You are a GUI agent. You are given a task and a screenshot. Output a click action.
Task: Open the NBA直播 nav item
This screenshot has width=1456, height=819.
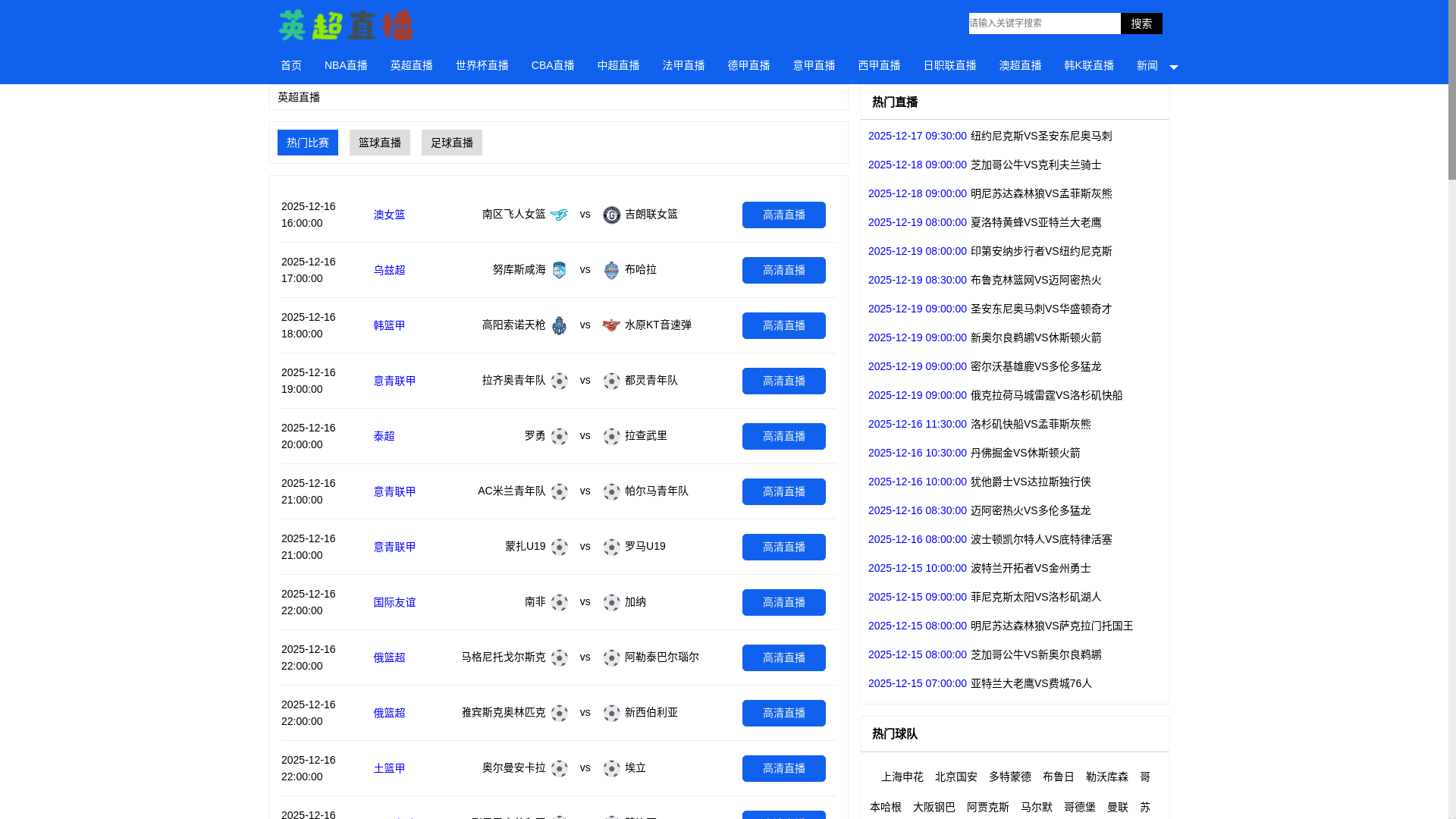[346, 65]
